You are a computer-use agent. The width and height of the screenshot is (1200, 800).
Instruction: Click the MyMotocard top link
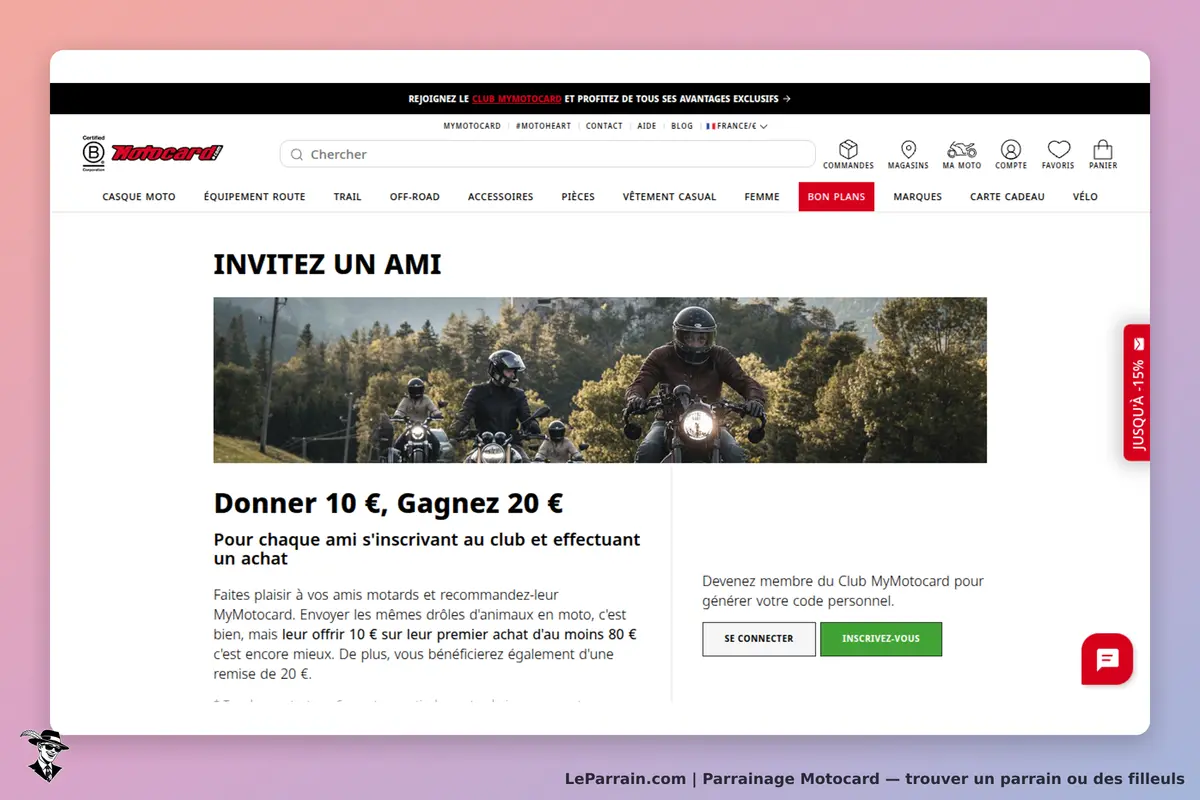point(472,126)
